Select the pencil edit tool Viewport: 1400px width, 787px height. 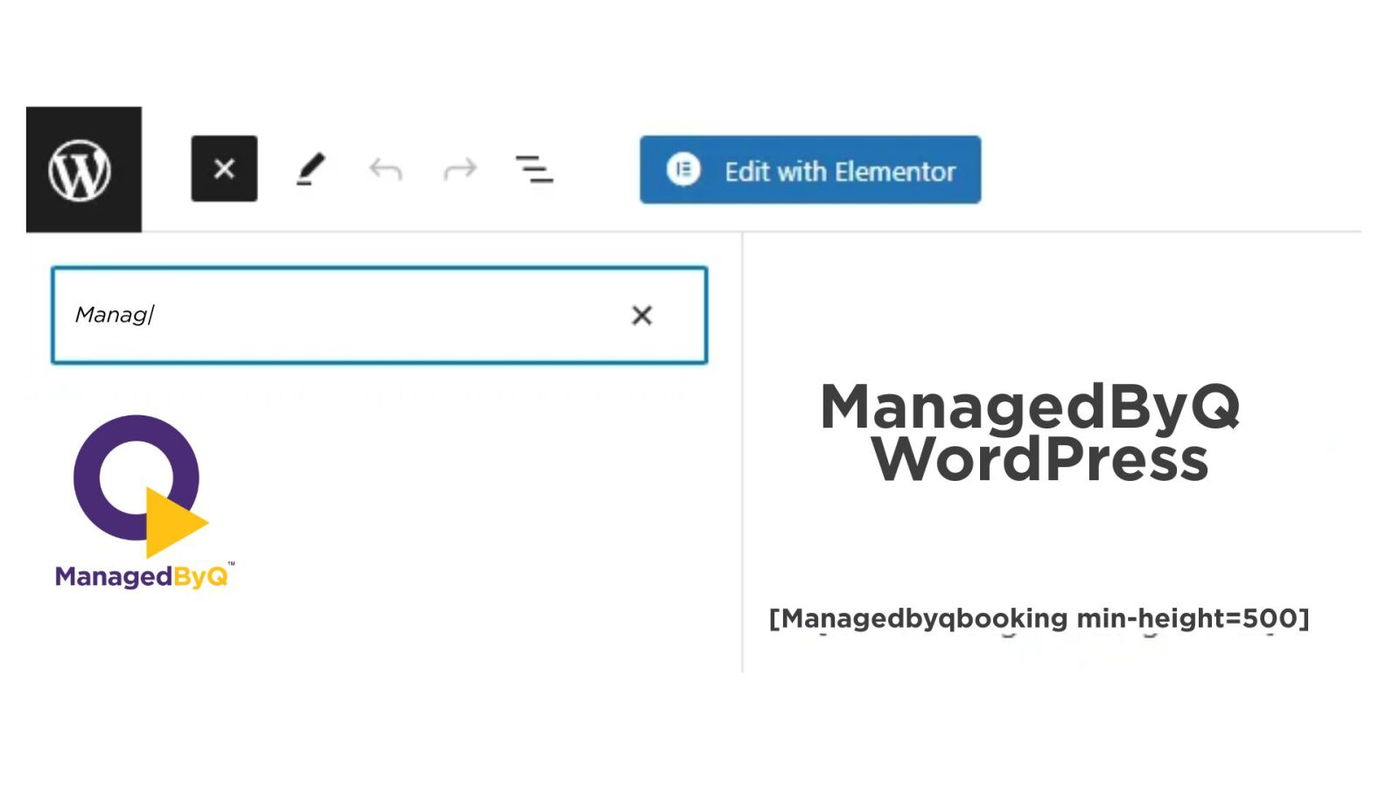[x=310, y=169]
